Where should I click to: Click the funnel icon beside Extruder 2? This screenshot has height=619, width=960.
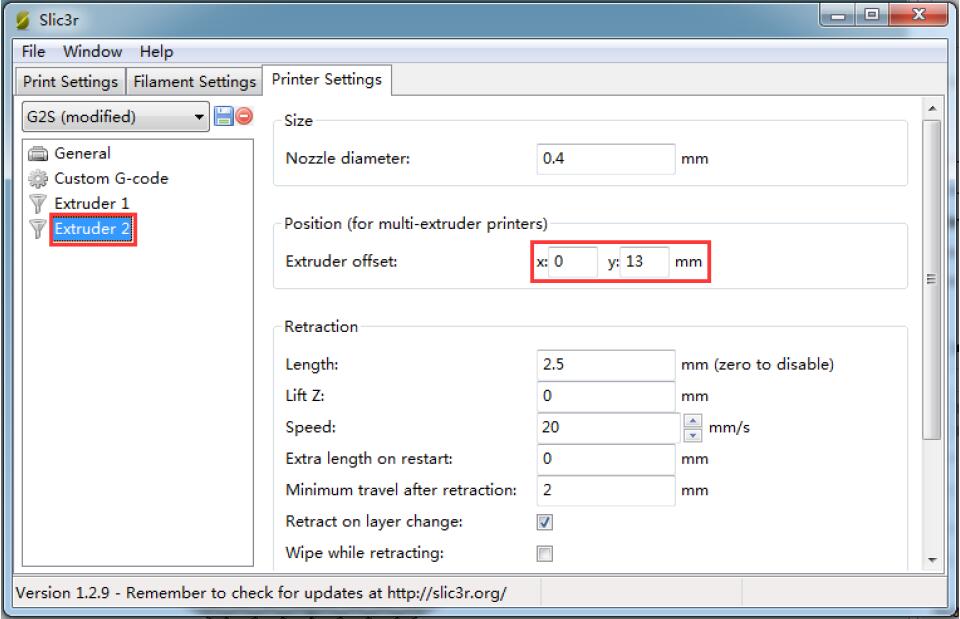[x=38, y=228]
